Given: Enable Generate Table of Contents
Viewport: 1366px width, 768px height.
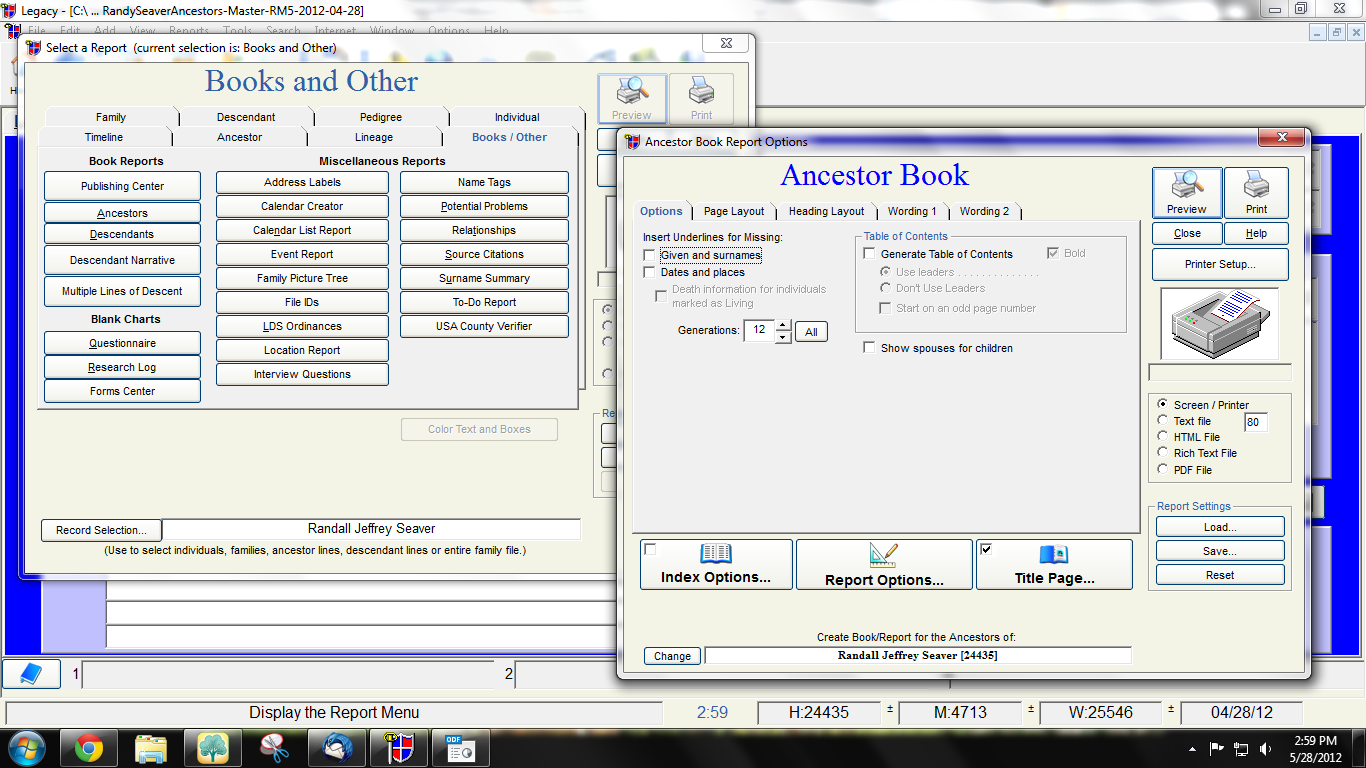Looking at the screenshot, I should pyautogui.click(x=870, y=254).
